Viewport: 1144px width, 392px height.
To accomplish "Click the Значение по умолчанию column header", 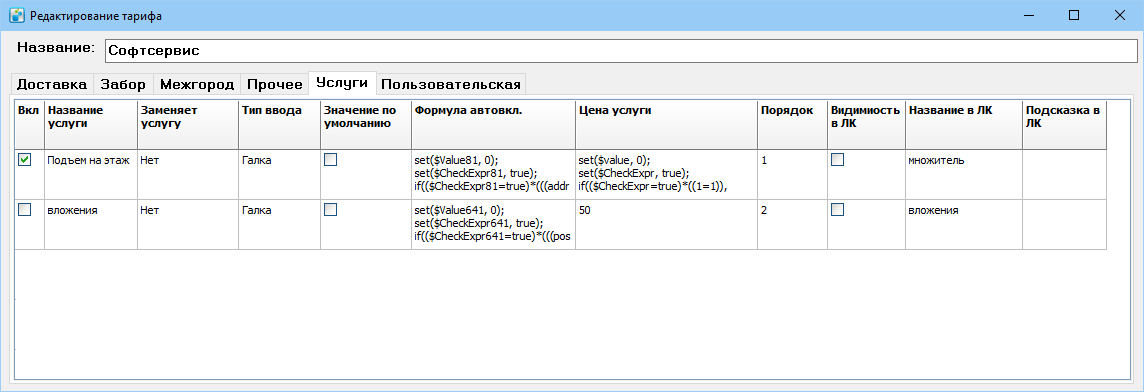I will coord(366,124).
